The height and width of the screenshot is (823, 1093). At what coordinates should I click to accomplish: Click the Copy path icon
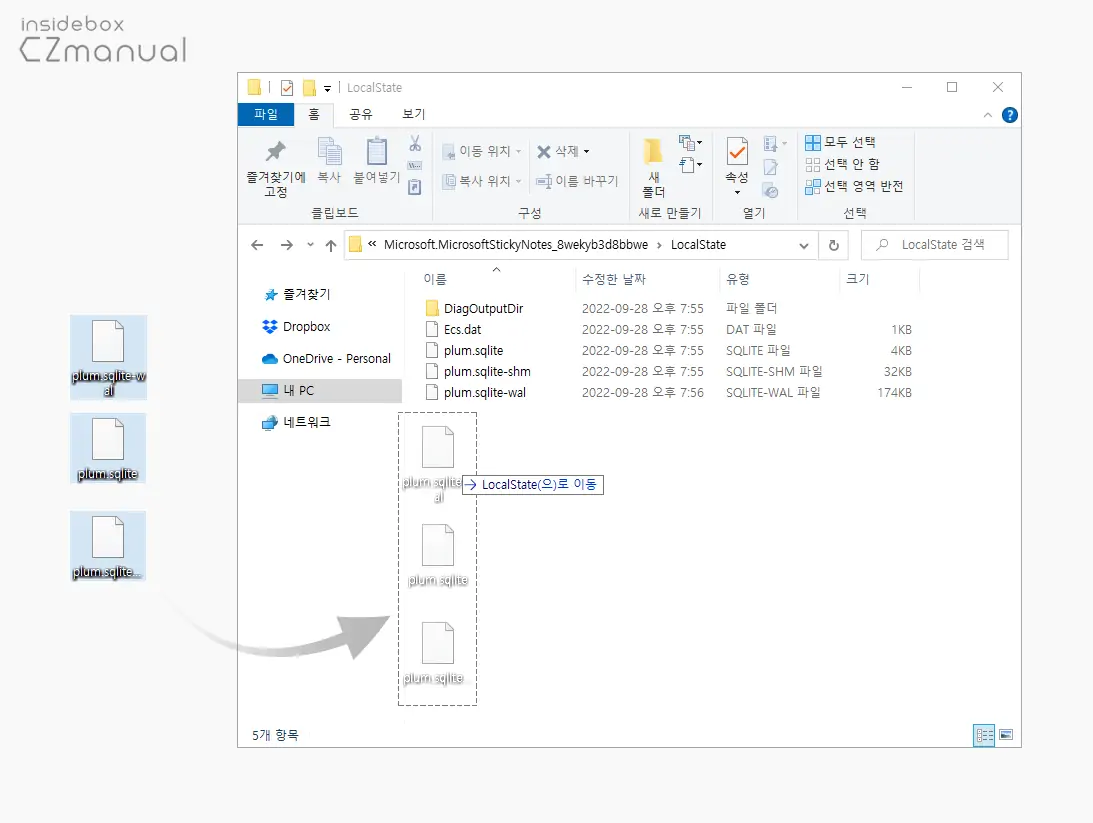tap(415, 166)
